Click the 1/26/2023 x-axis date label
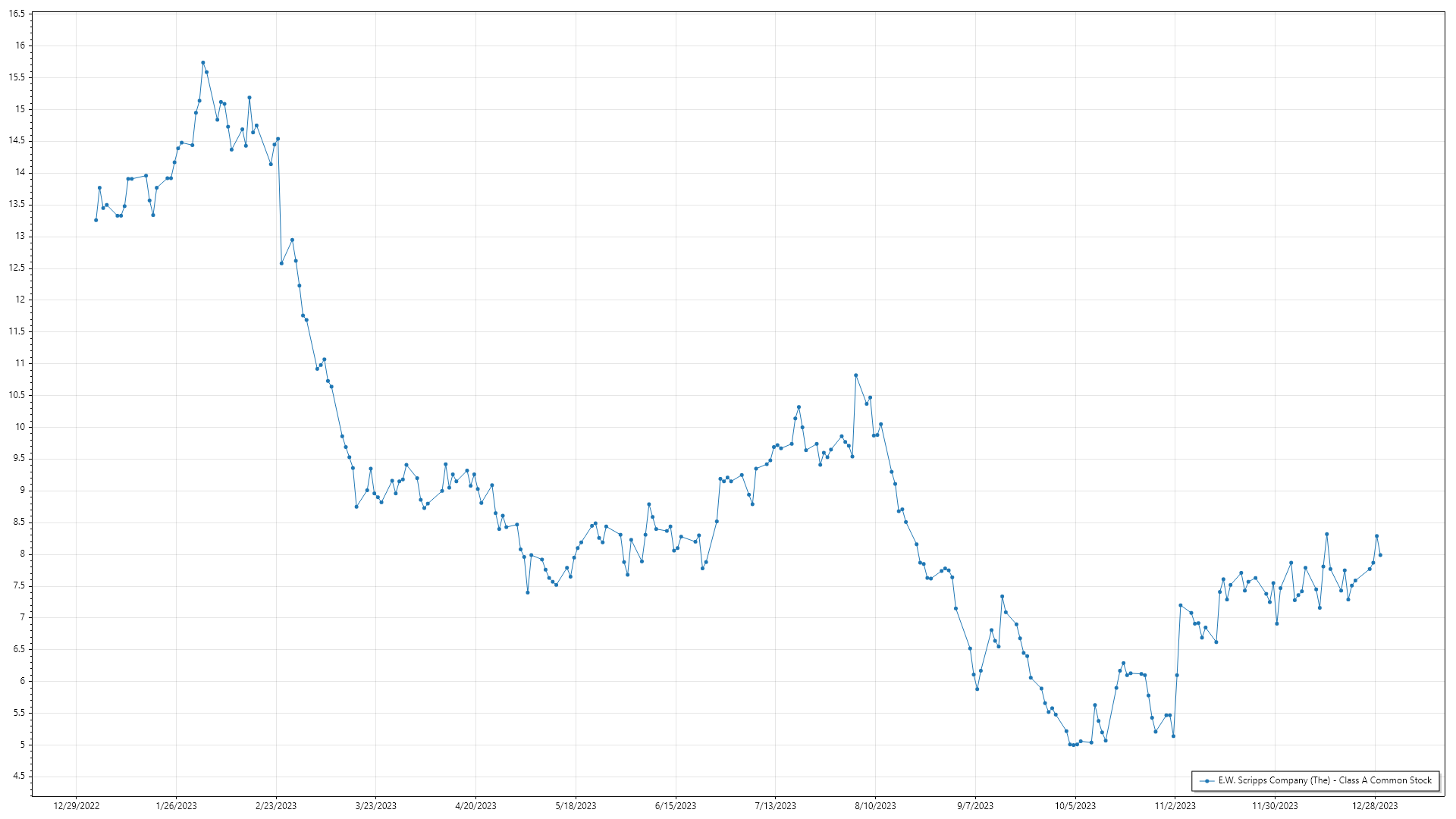 coord(176,806)
